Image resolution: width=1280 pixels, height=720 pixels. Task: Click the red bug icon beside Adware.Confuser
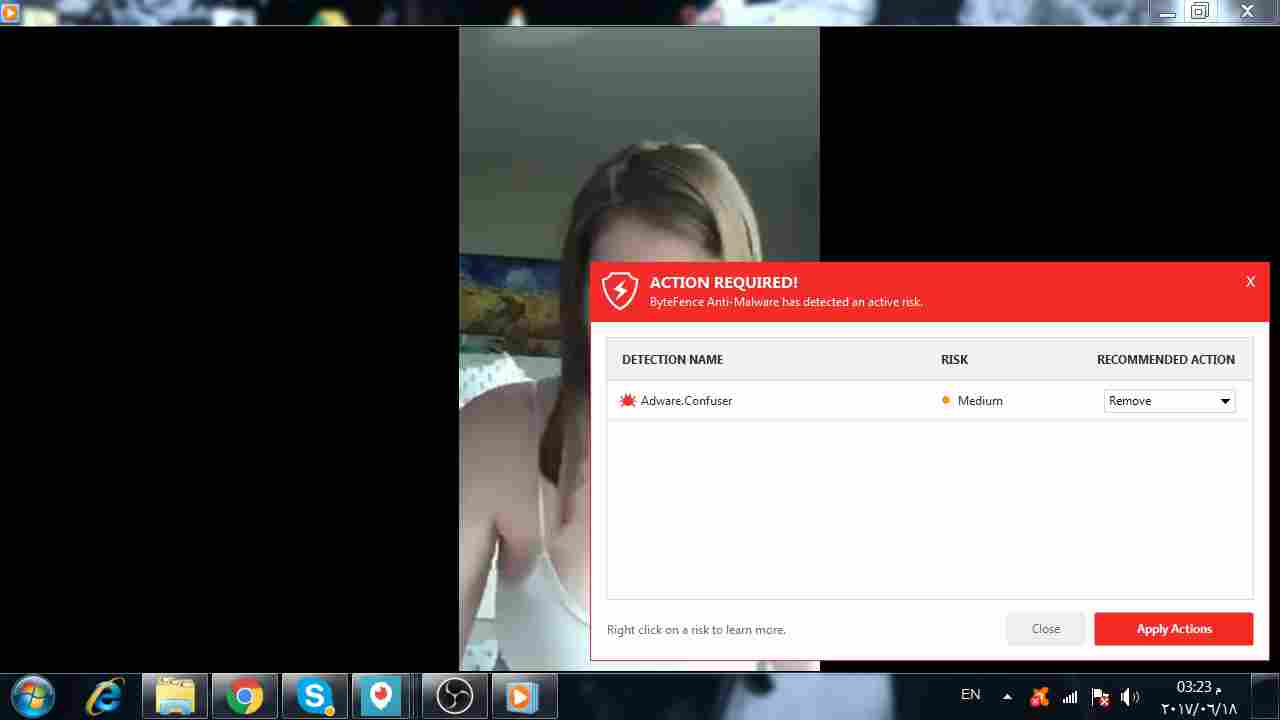[x=628, y=401]
